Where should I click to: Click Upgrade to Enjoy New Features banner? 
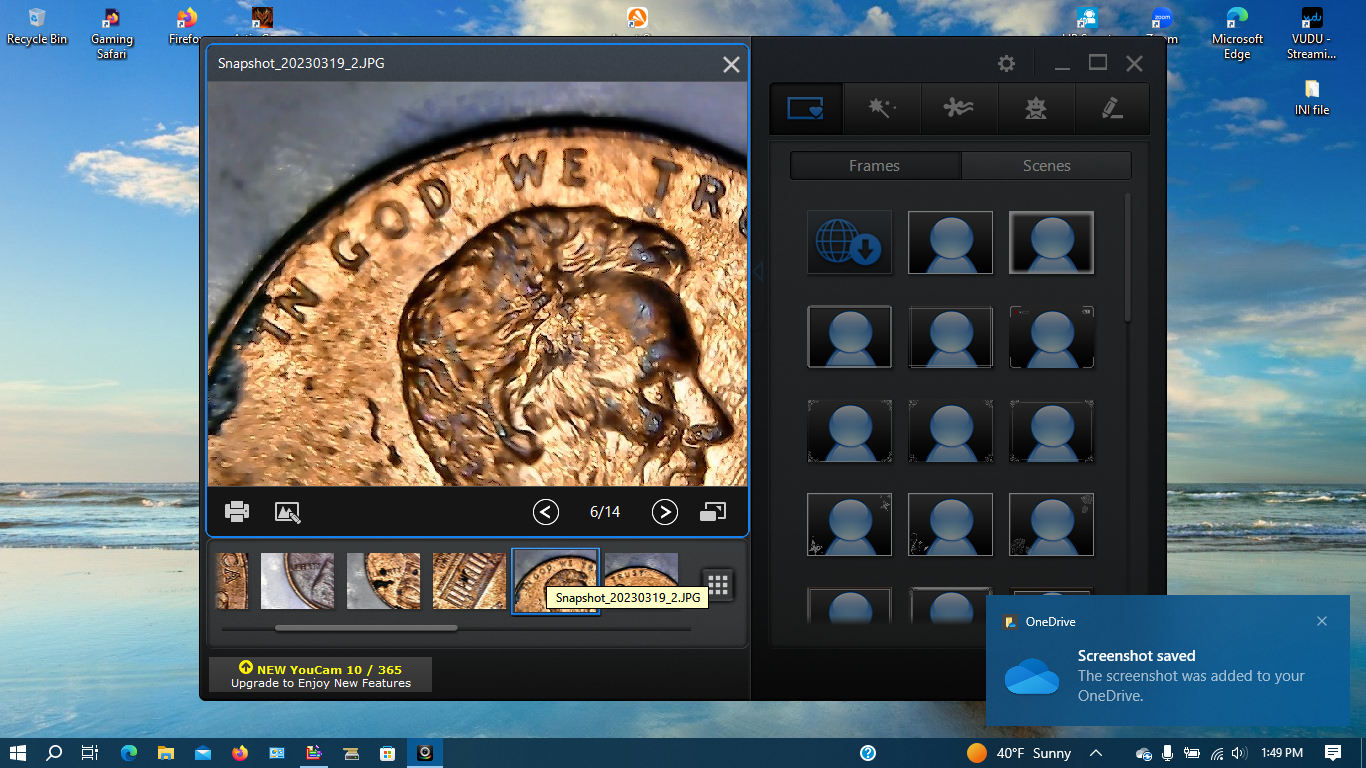pyautogui.click(x=321, y=675)
